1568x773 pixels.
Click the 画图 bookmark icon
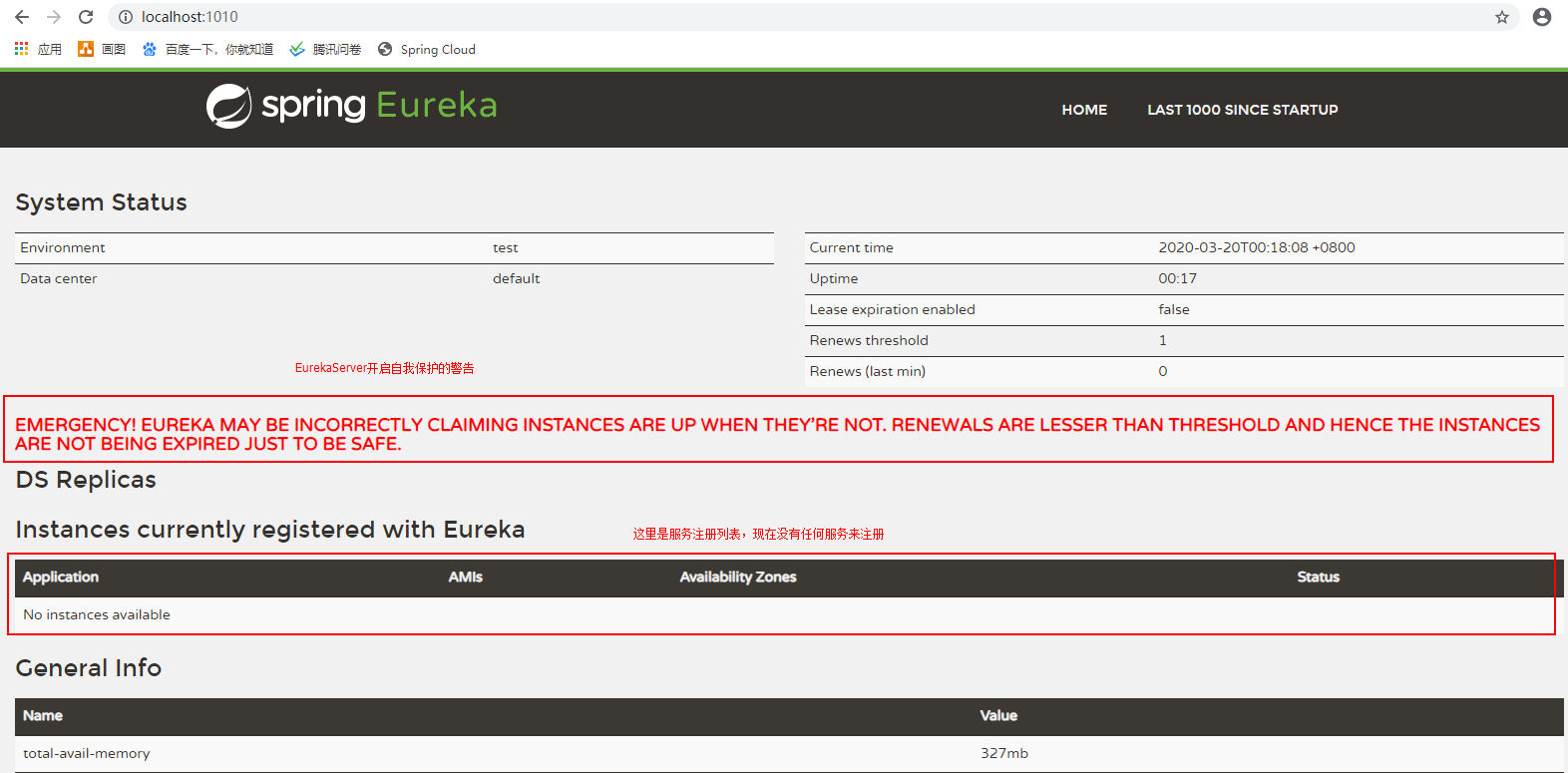pos(86,49)
